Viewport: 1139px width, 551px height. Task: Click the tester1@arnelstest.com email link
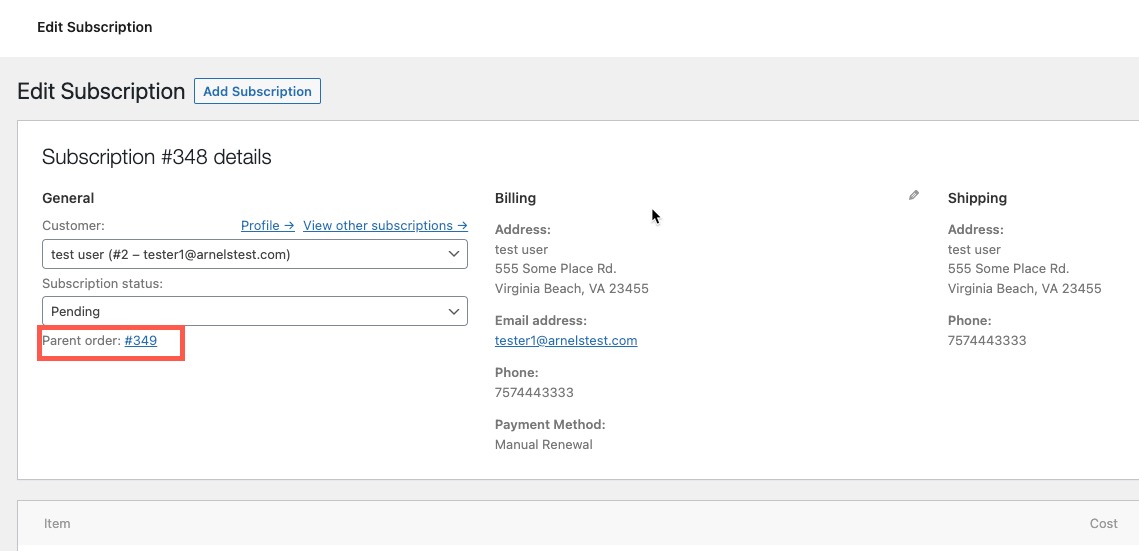click(566, 341)
